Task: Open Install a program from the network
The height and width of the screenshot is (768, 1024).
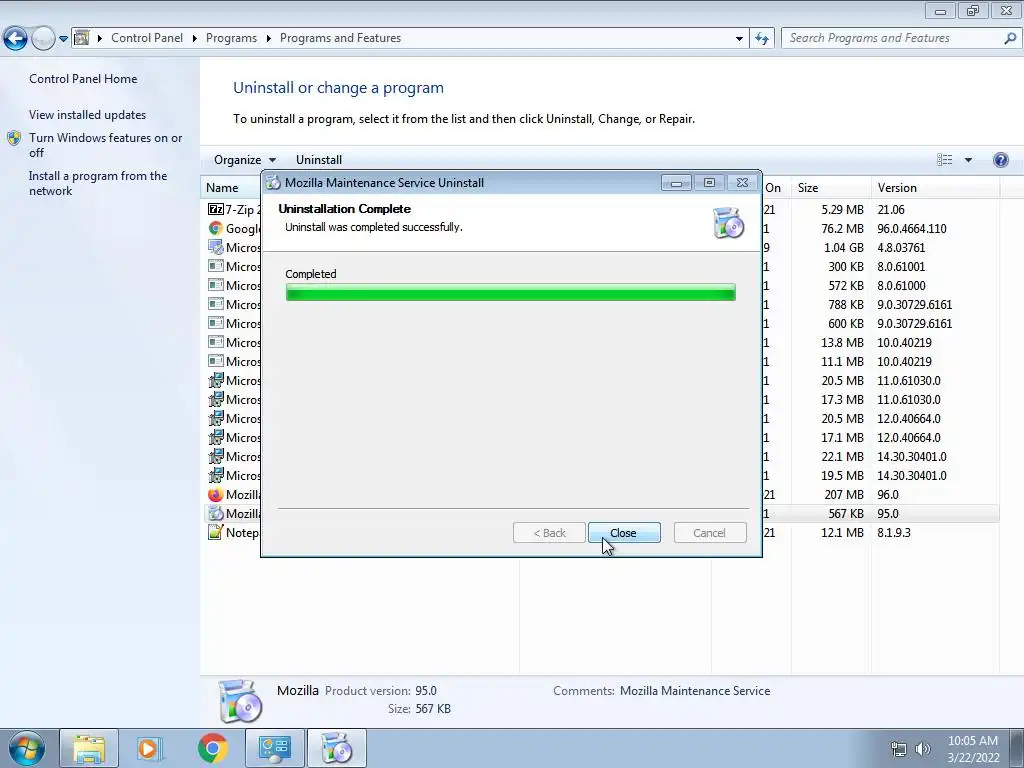Action: coord(98,184)
